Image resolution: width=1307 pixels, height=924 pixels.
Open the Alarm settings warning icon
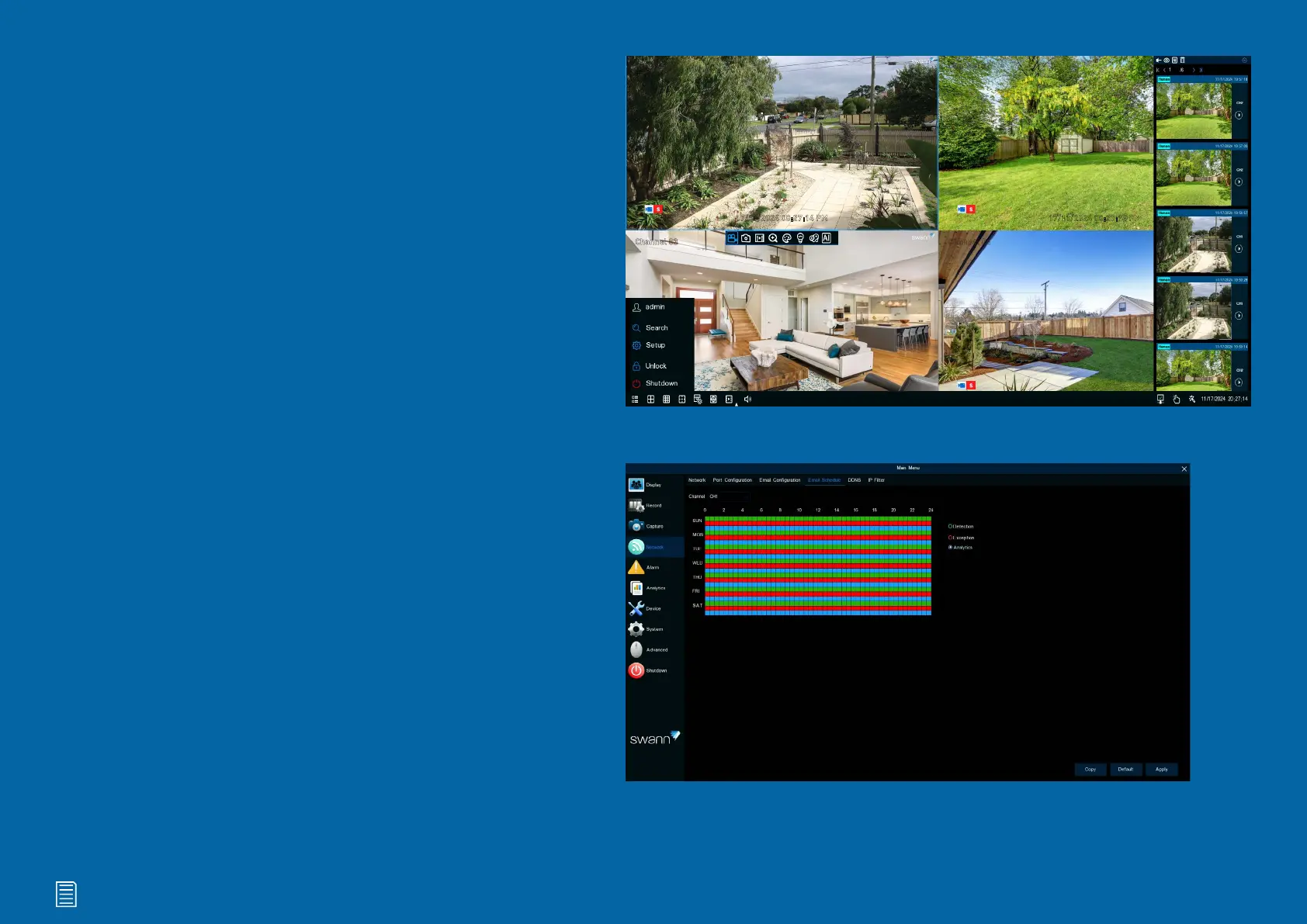tap(636, 567)
